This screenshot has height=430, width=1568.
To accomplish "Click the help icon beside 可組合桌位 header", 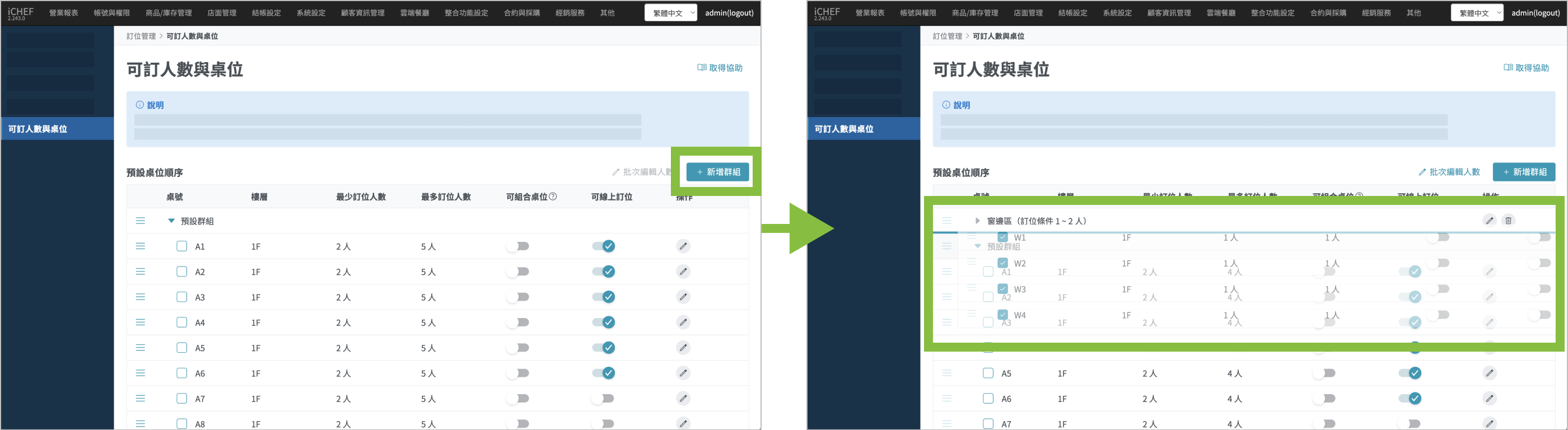I will (553, 197).
